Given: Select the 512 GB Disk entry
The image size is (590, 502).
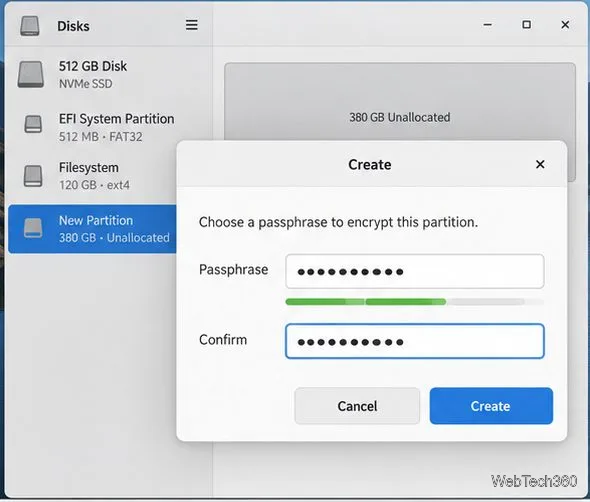Looking at the screenshot, I should (109, 75).
